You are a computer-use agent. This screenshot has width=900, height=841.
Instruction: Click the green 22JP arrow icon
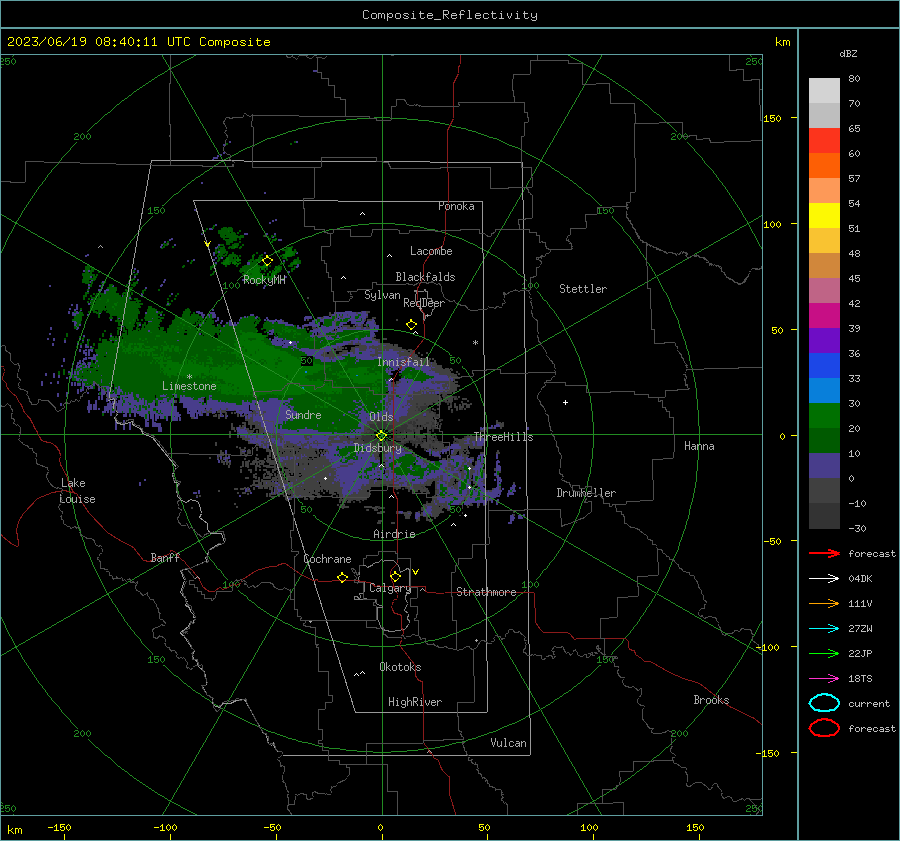click(824, 653)
